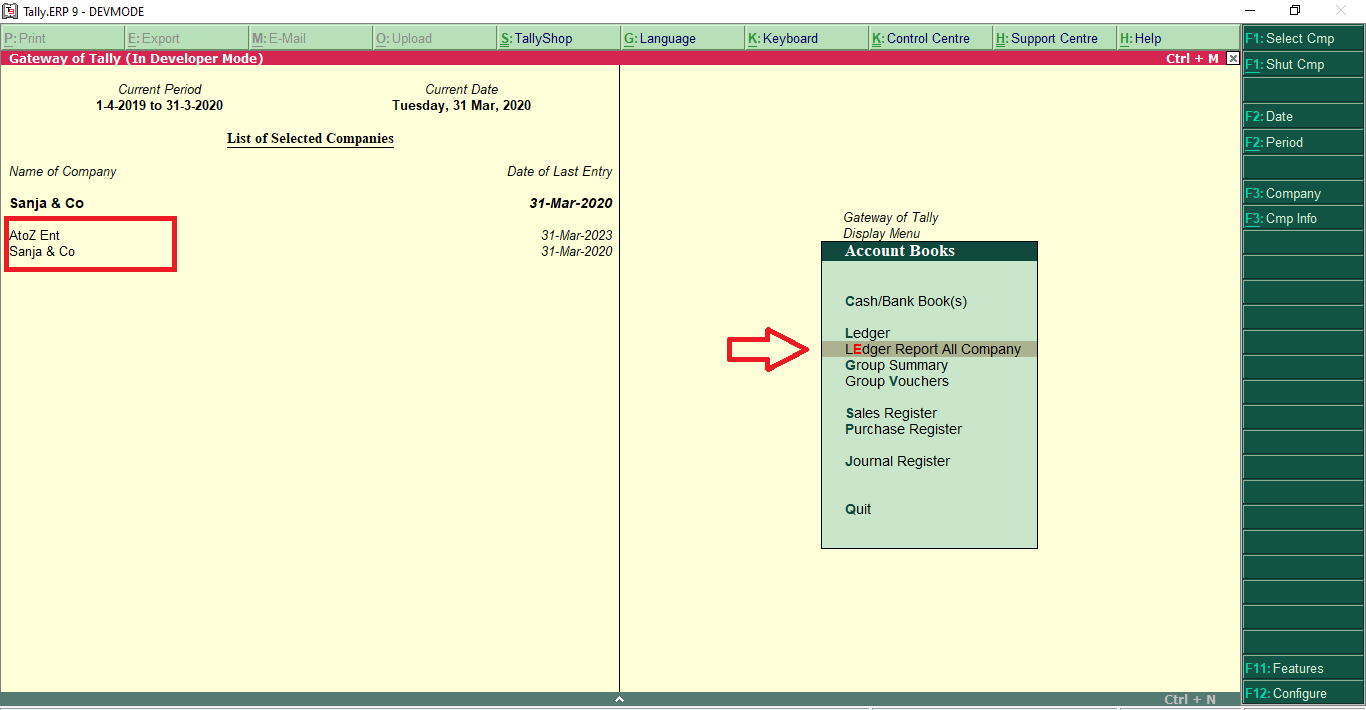Open Group Vouchers entry
This screenshot has height=710, width=1366.
coord(896,381)
